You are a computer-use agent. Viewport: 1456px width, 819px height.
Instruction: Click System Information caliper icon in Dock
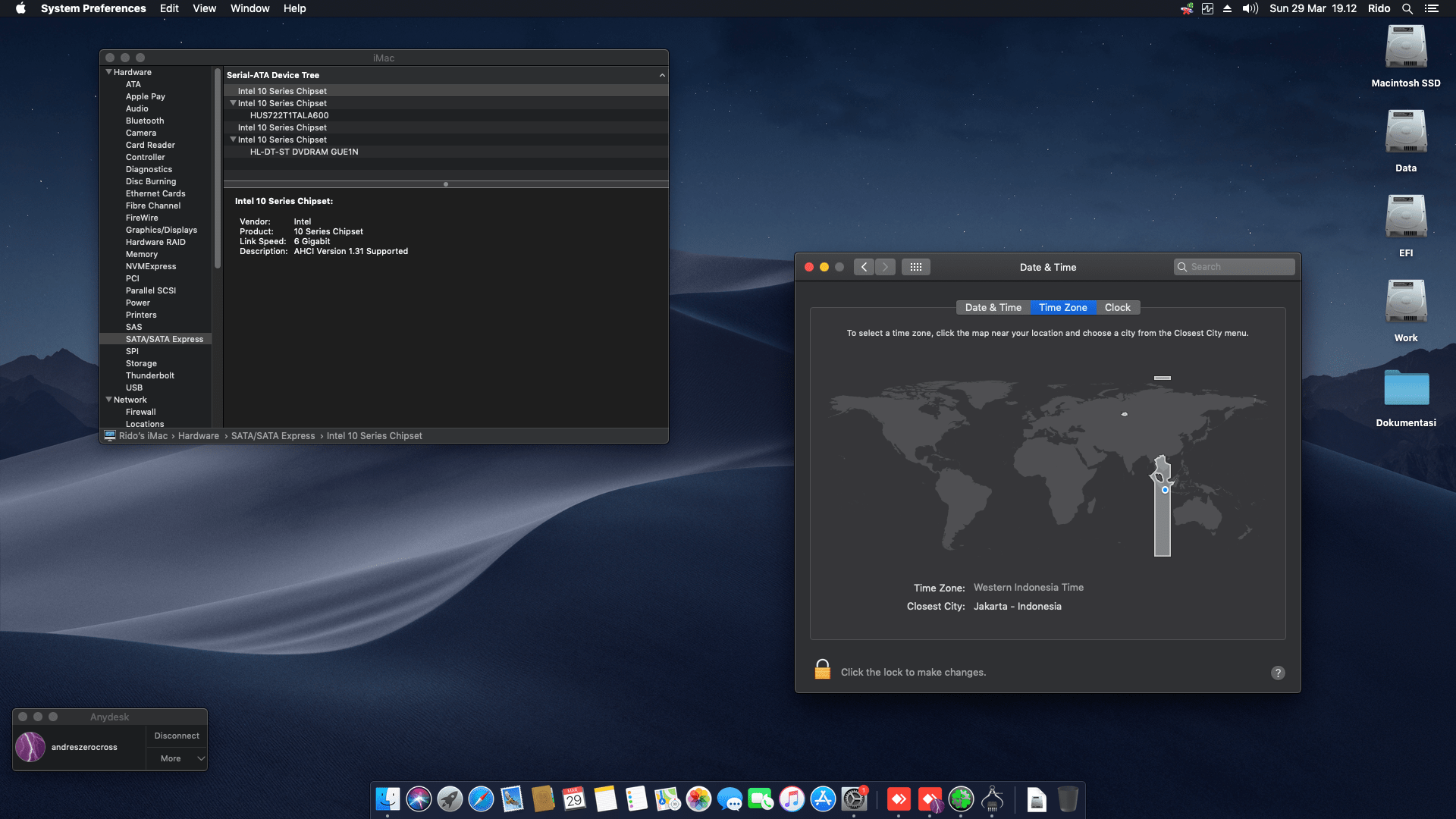click(992, 799)
